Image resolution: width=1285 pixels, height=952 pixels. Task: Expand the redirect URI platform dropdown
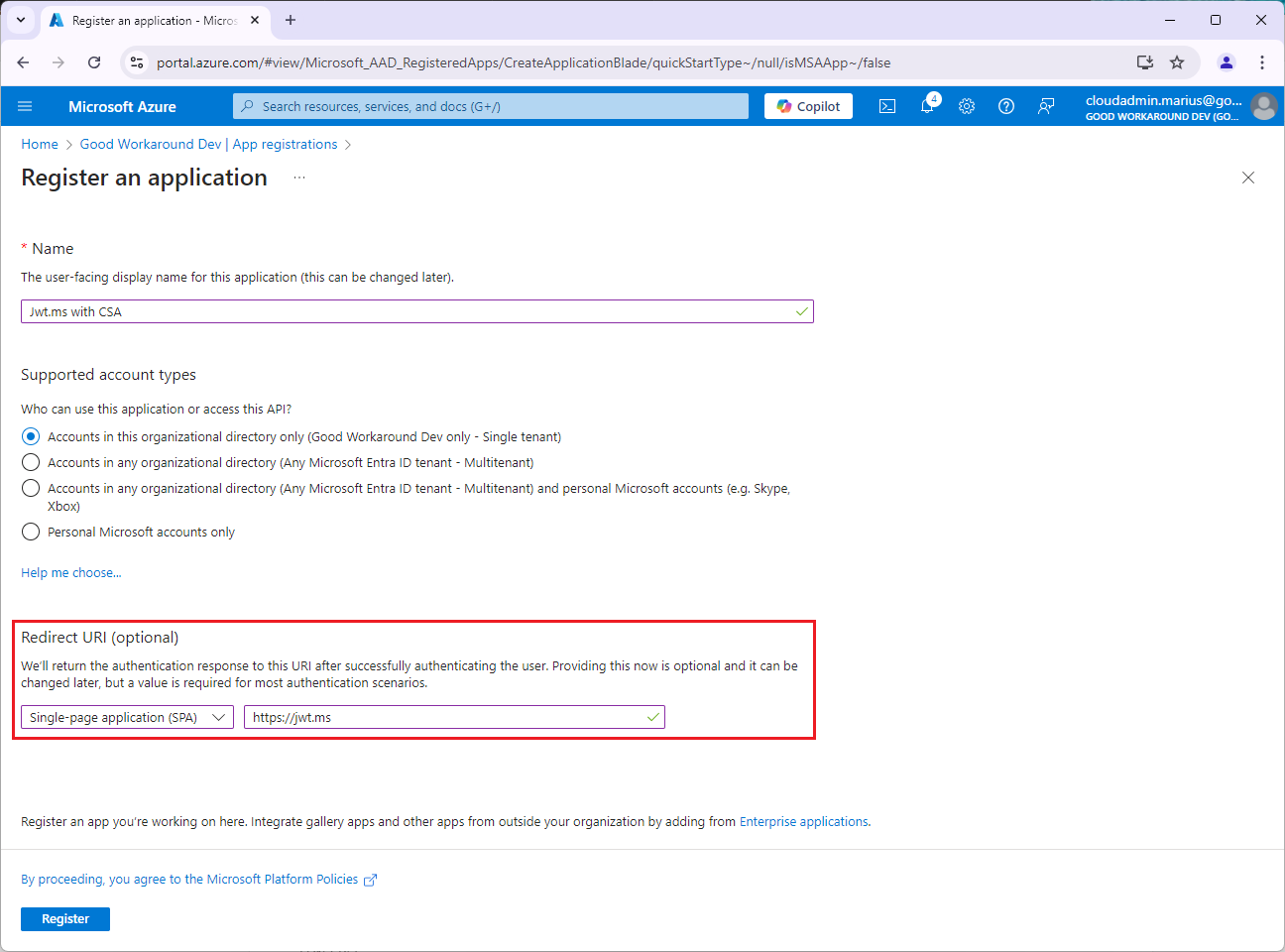(127, 717)
